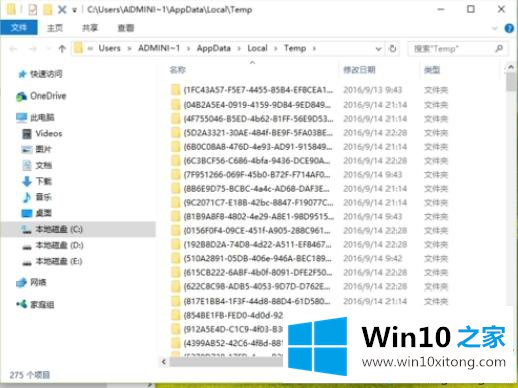Select folder {4F755046-B5ED-4b62-81FF-56E9D53...
The image size is (518, 388).
pos(258,119)
